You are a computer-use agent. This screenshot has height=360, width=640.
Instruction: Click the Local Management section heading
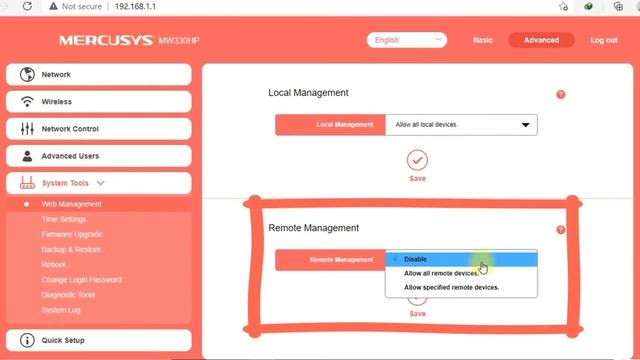tap(308, 93)
